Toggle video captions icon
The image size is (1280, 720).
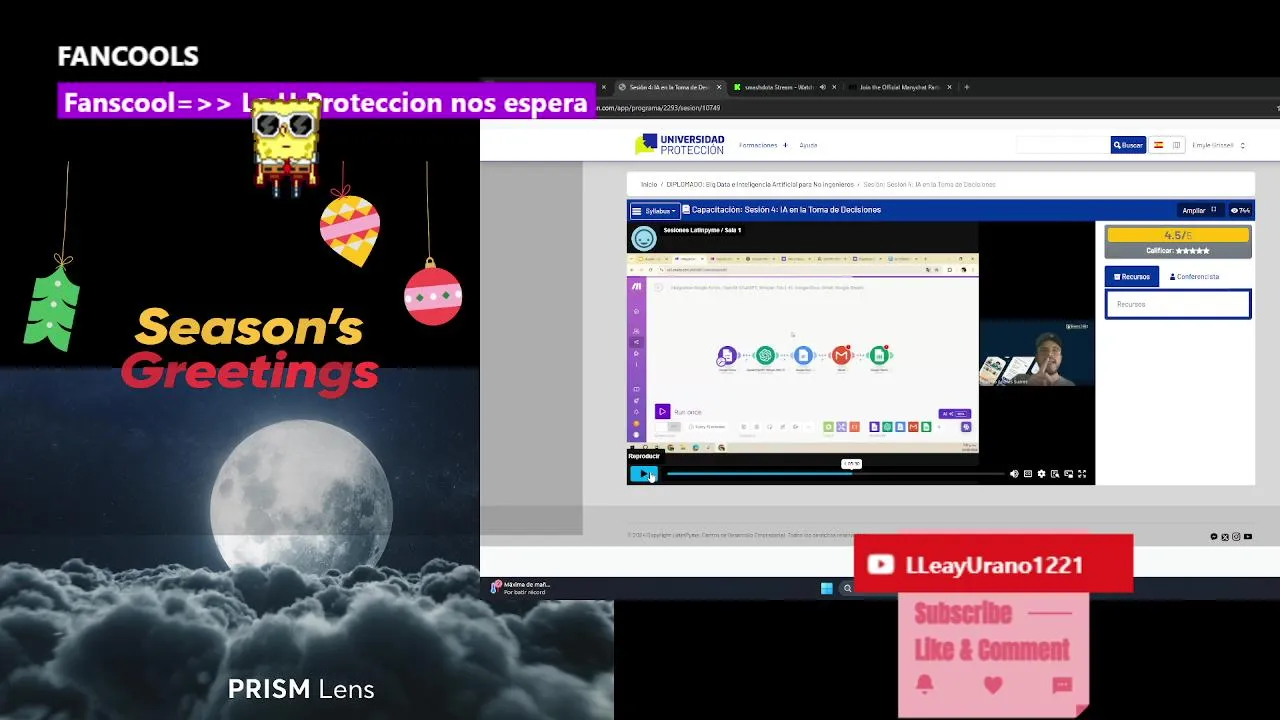[1028, 474]
